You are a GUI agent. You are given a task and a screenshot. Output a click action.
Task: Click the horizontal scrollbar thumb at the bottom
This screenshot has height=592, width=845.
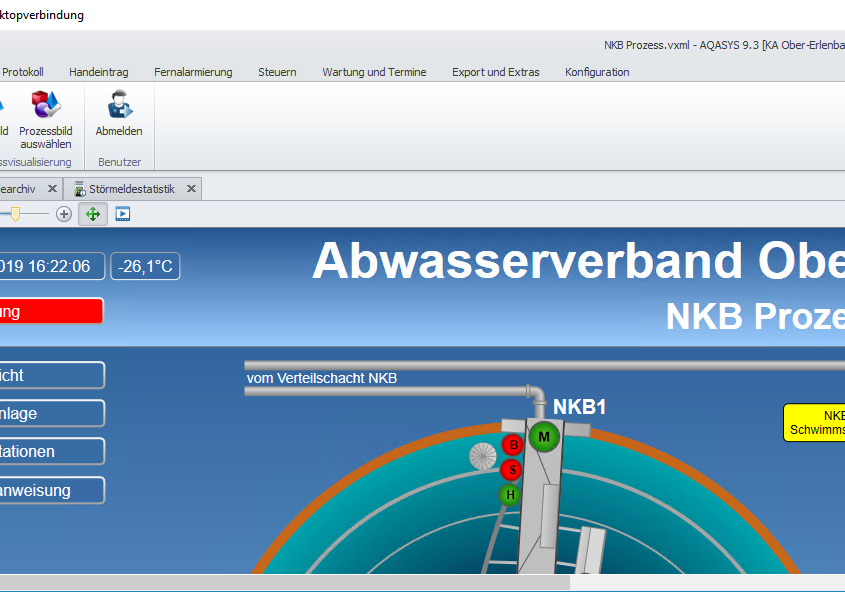point(285,582)
